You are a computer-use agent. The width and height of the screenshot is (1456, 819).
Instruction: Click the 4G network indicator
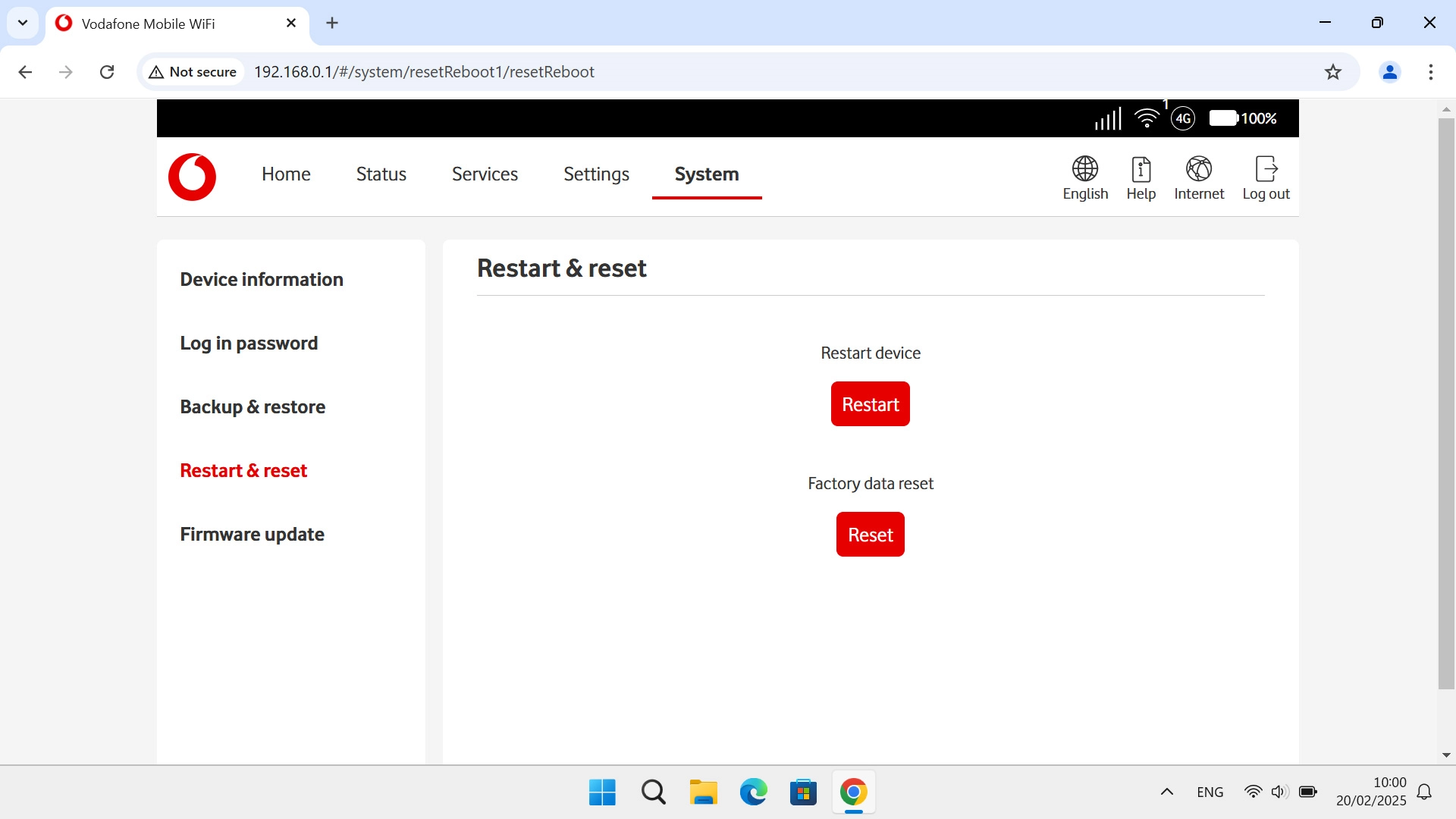coord(1182,118)
